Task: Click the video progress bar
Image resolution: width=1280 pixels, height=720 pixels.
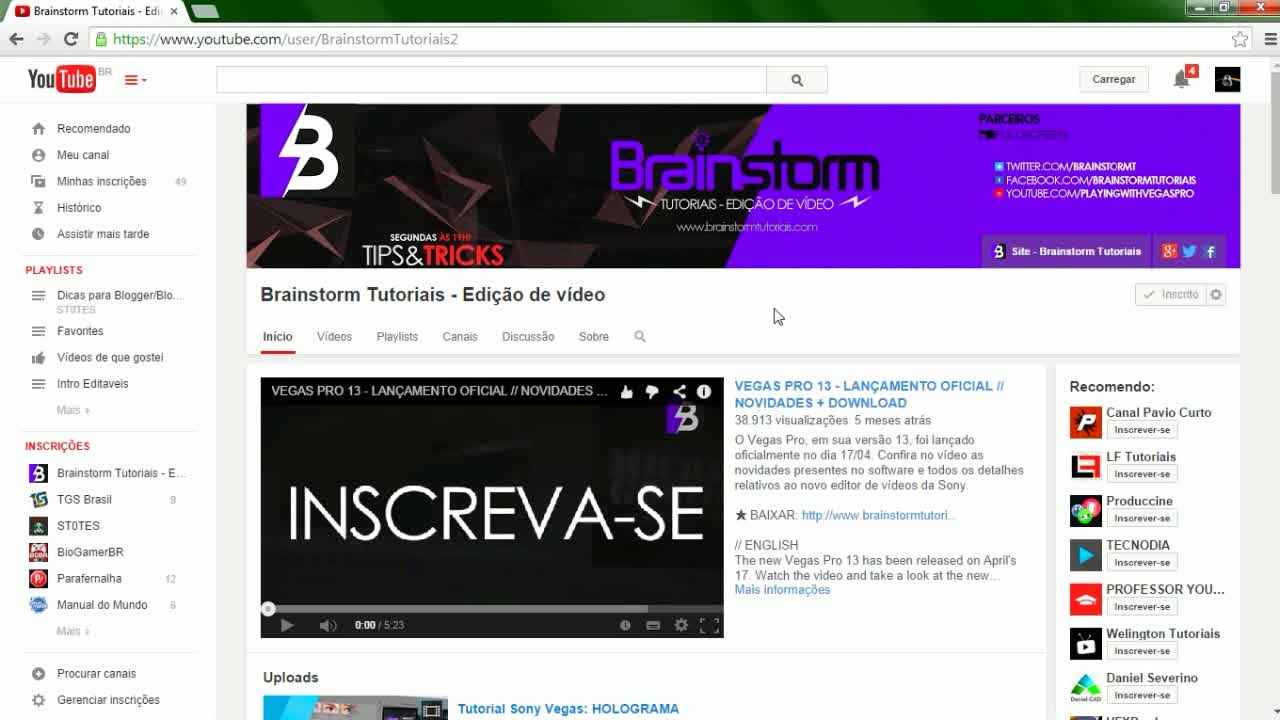Action: [x=492, y=608]
